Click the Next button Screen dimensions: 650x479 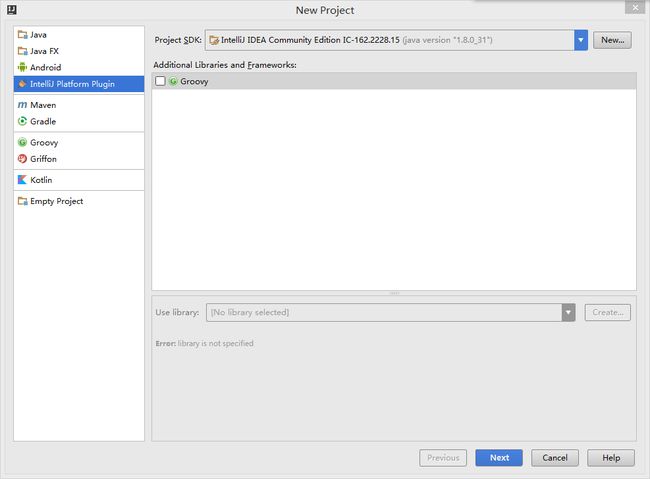point(499,458)
